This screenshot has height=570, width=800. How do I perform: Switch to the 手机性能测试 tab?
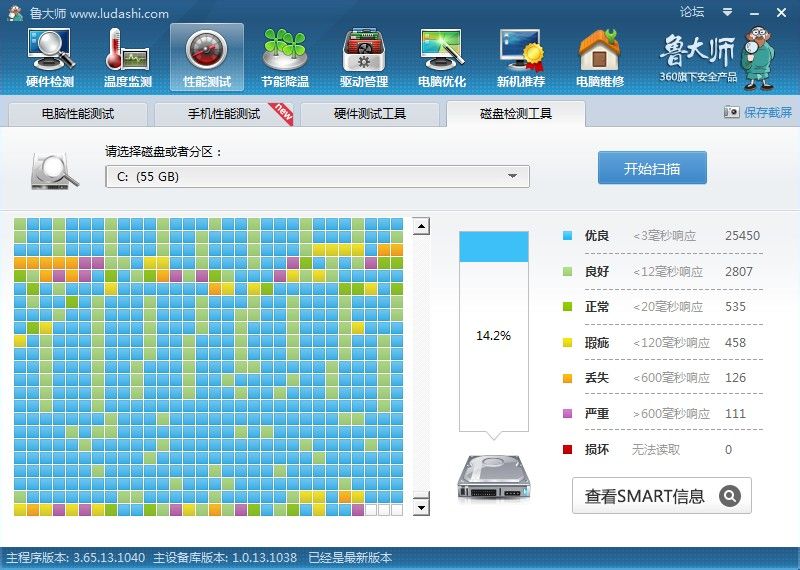coord(224,114)
